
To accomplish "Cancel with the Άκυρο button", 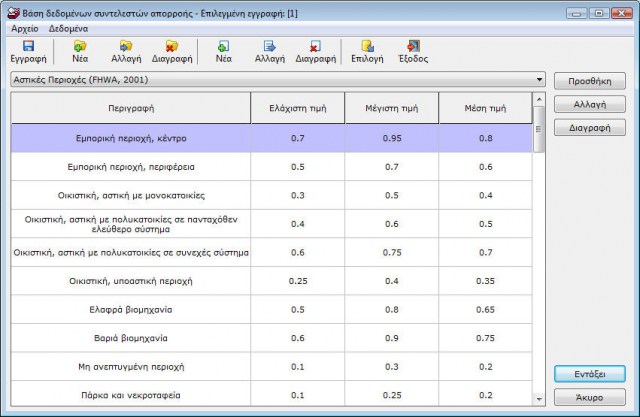I will pyautogui.click(x=589, y=397).
